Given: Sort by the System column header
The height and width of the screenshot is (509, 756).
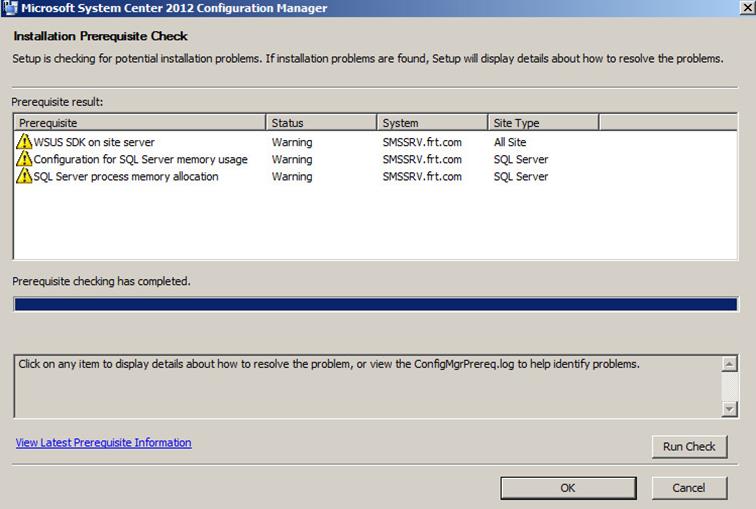Looking at the screenshot, I should (432, 123).
